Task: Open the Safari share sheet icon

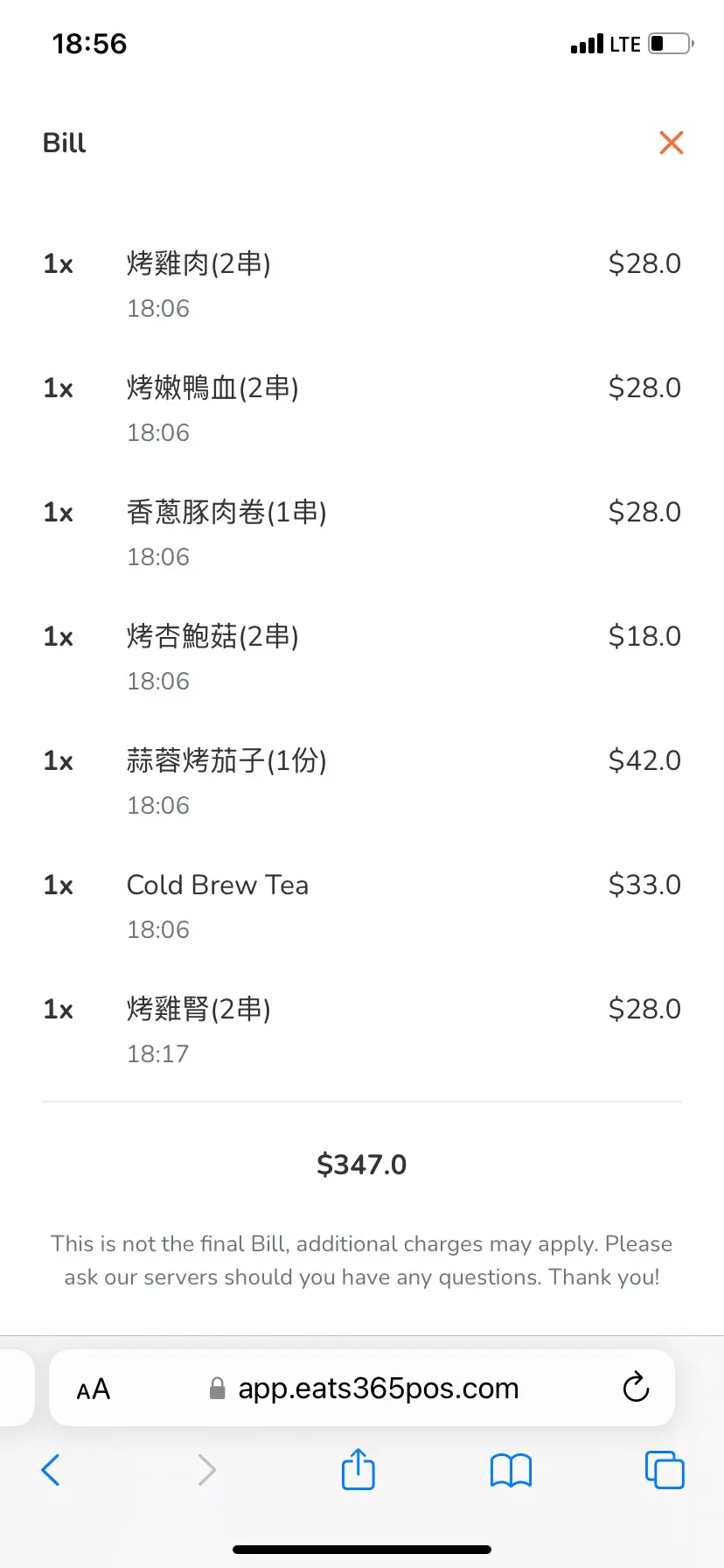Action: 358,1469
